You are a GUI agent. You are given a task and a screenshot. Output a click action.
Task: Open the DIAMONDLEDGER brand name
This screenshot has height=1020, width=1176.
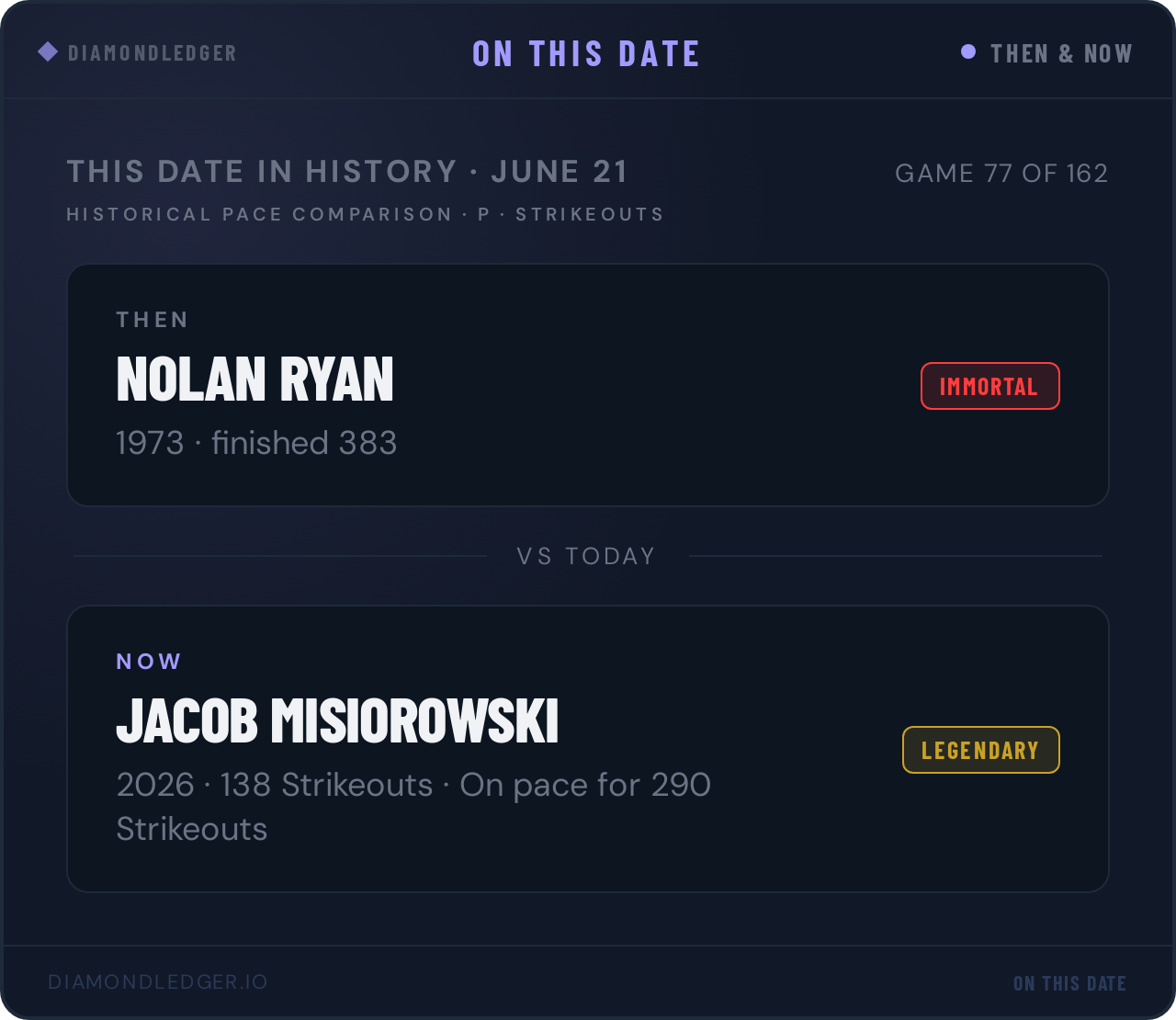153,53
